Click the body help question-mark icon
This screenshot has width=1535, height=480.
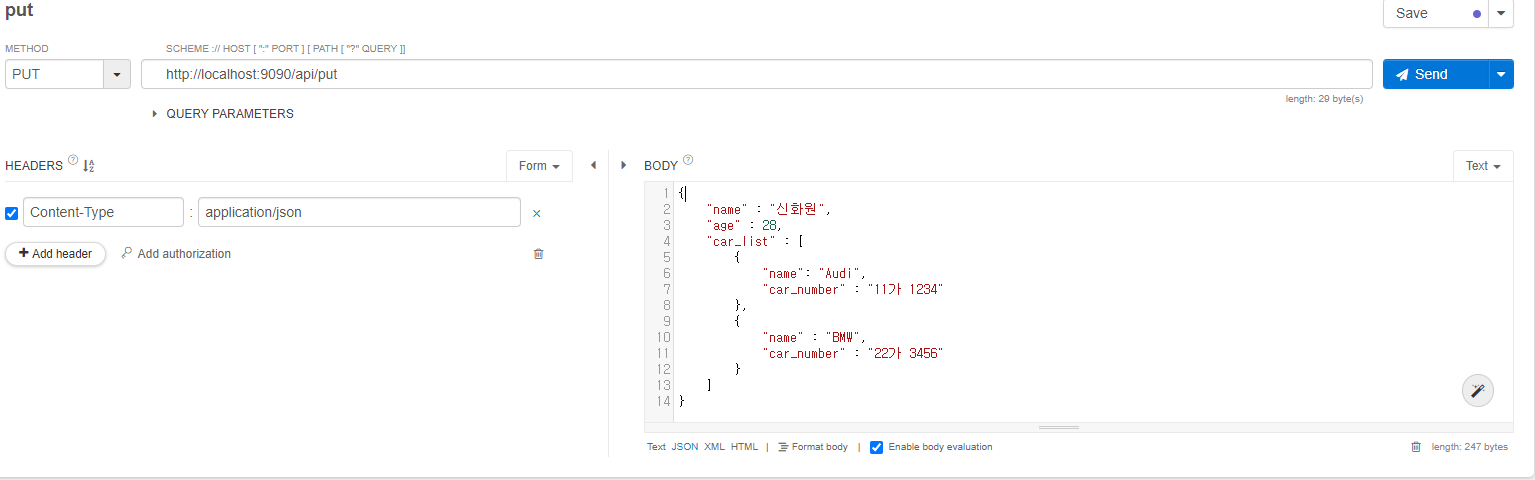pos(688,160)
